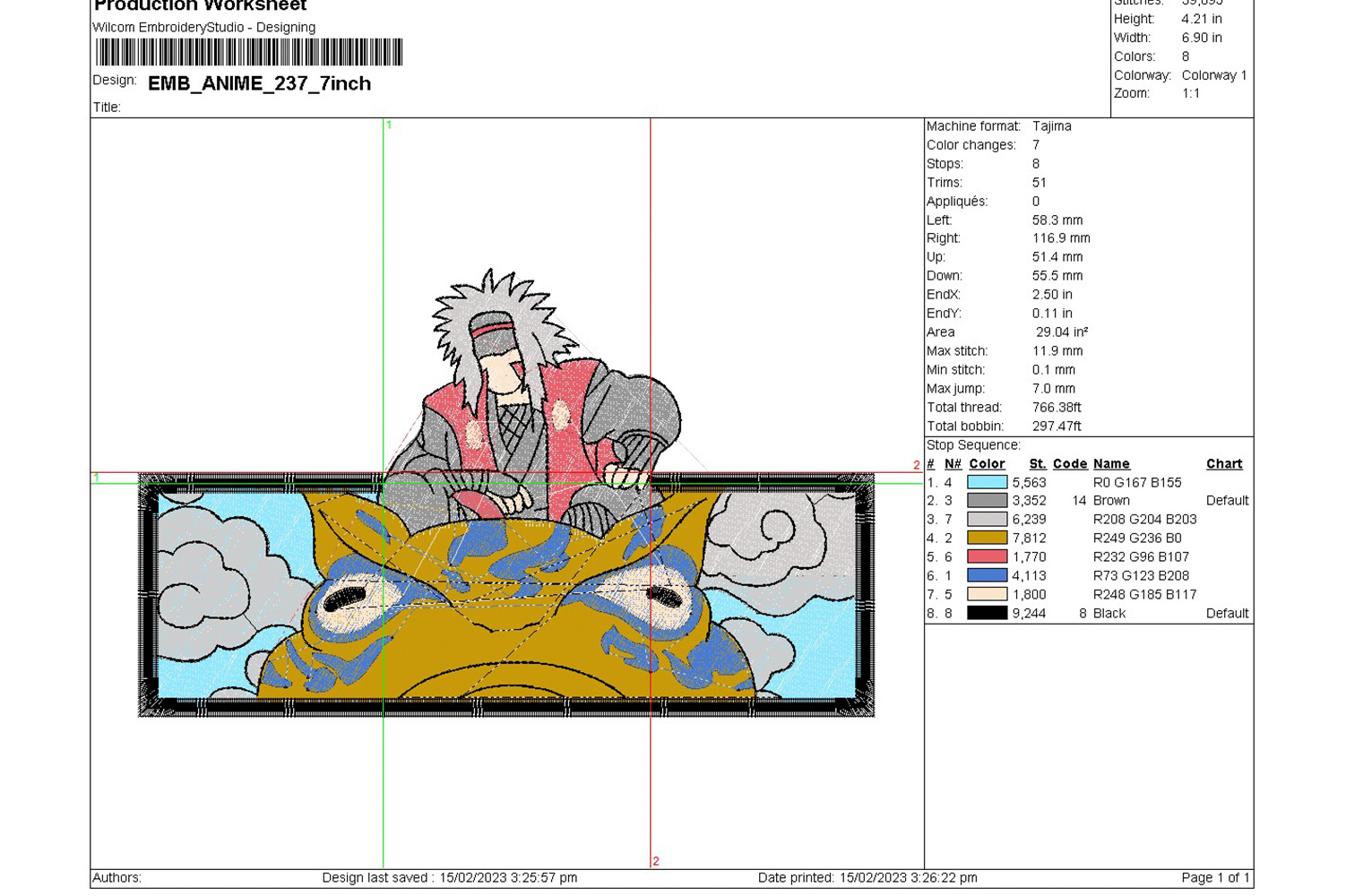Choose the cream R248 G185 B117 swatch
The image size is (1346, 896).
tap(987, 595)
